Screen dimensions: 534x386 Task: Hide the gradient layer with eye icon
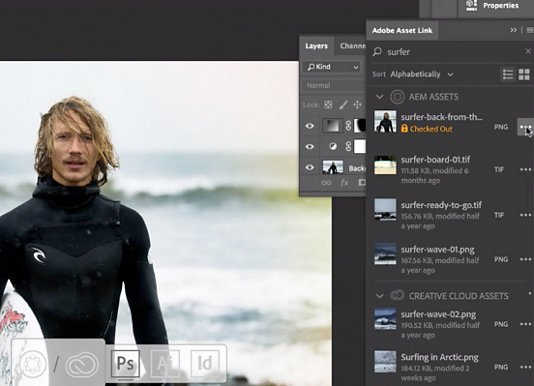[310, 126]
